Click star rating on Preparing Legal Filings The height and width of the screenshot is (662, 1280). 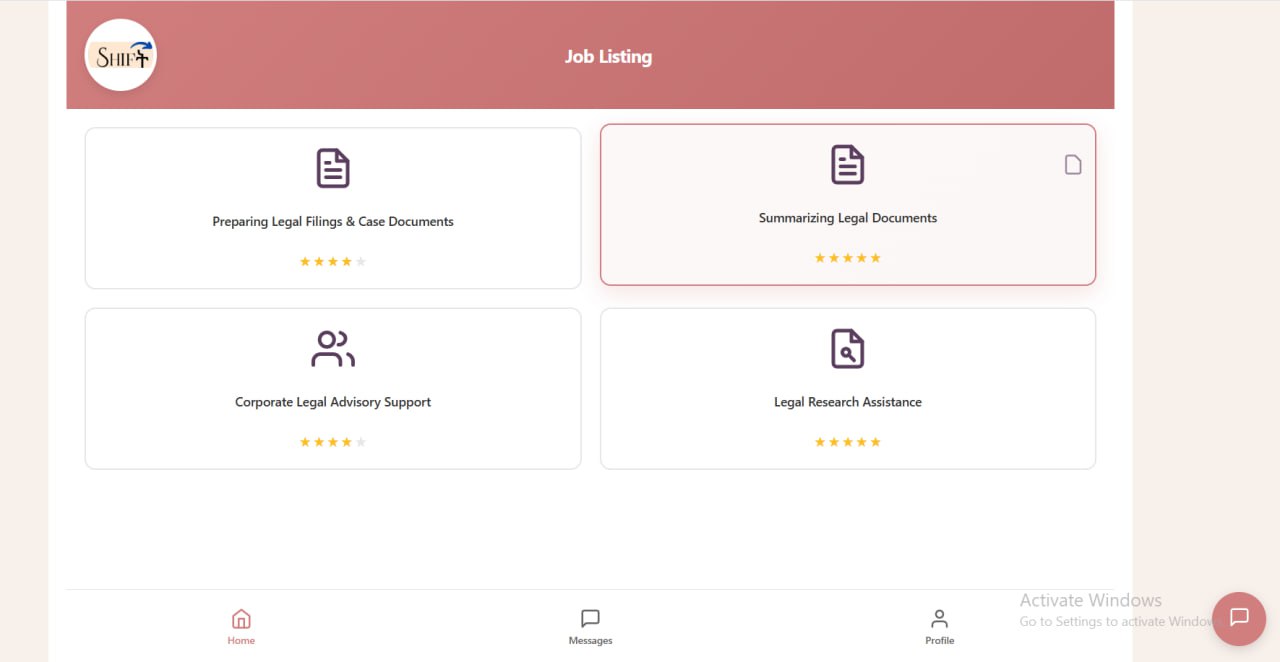pyautogui.click(x=333, y=262)
